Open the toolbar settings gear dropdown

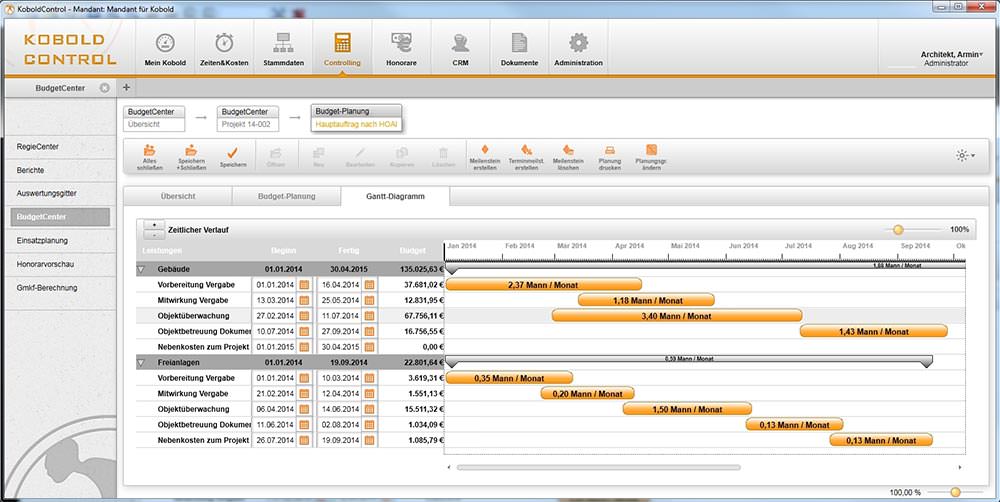coord(965,155)
